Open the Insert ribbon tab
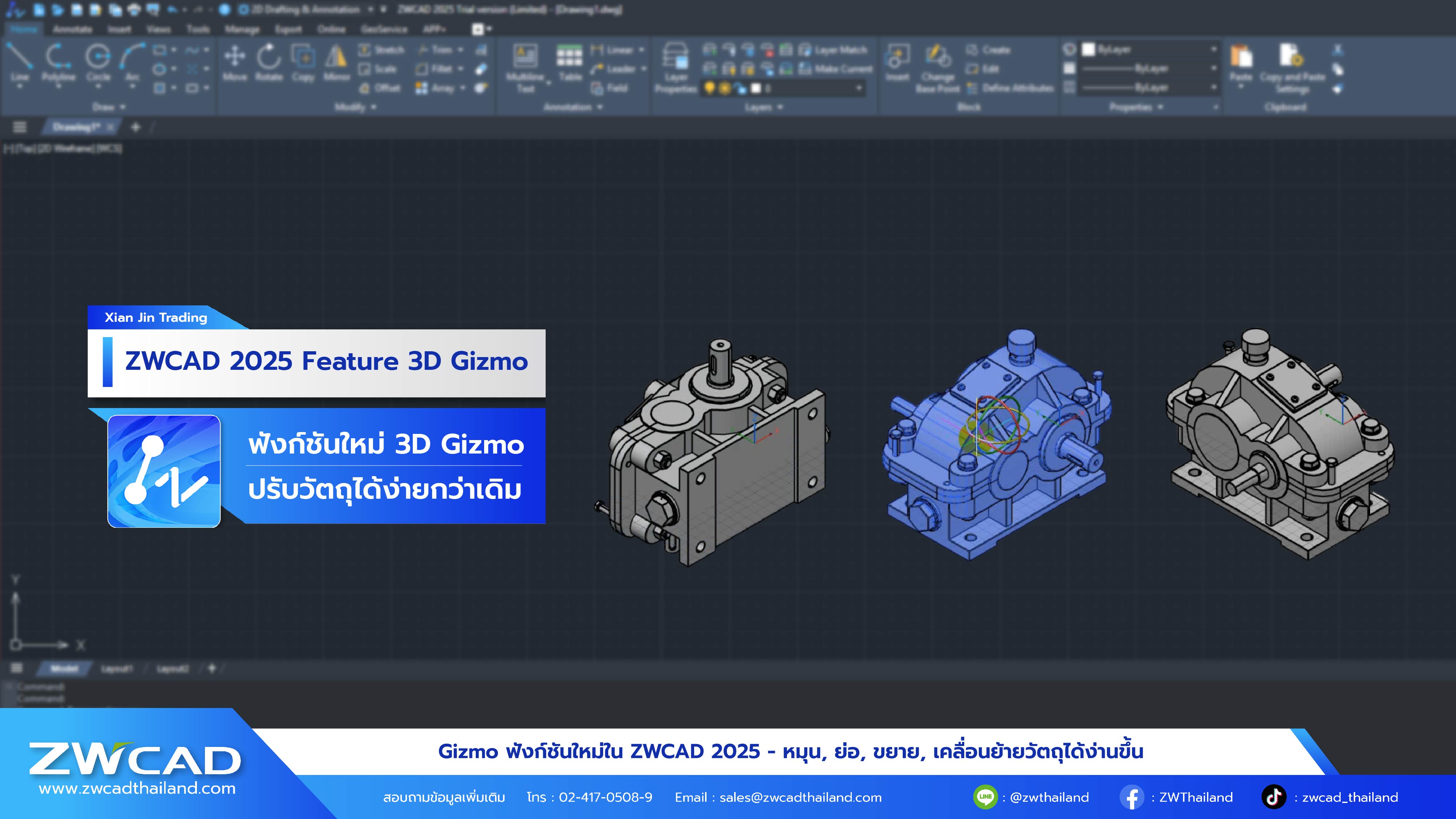 click(119, 29)
